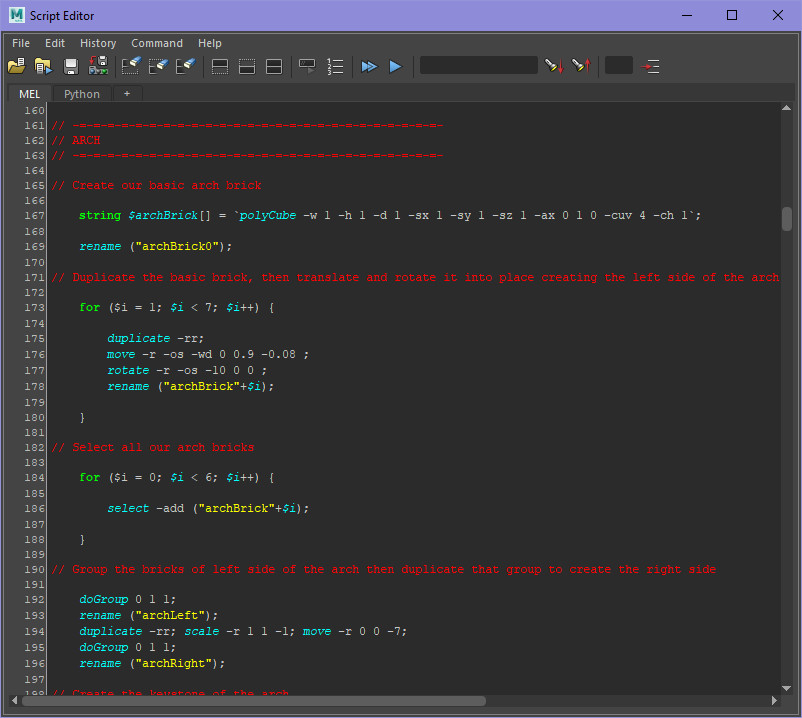Open the Command menu

click(x=157, y=43)
